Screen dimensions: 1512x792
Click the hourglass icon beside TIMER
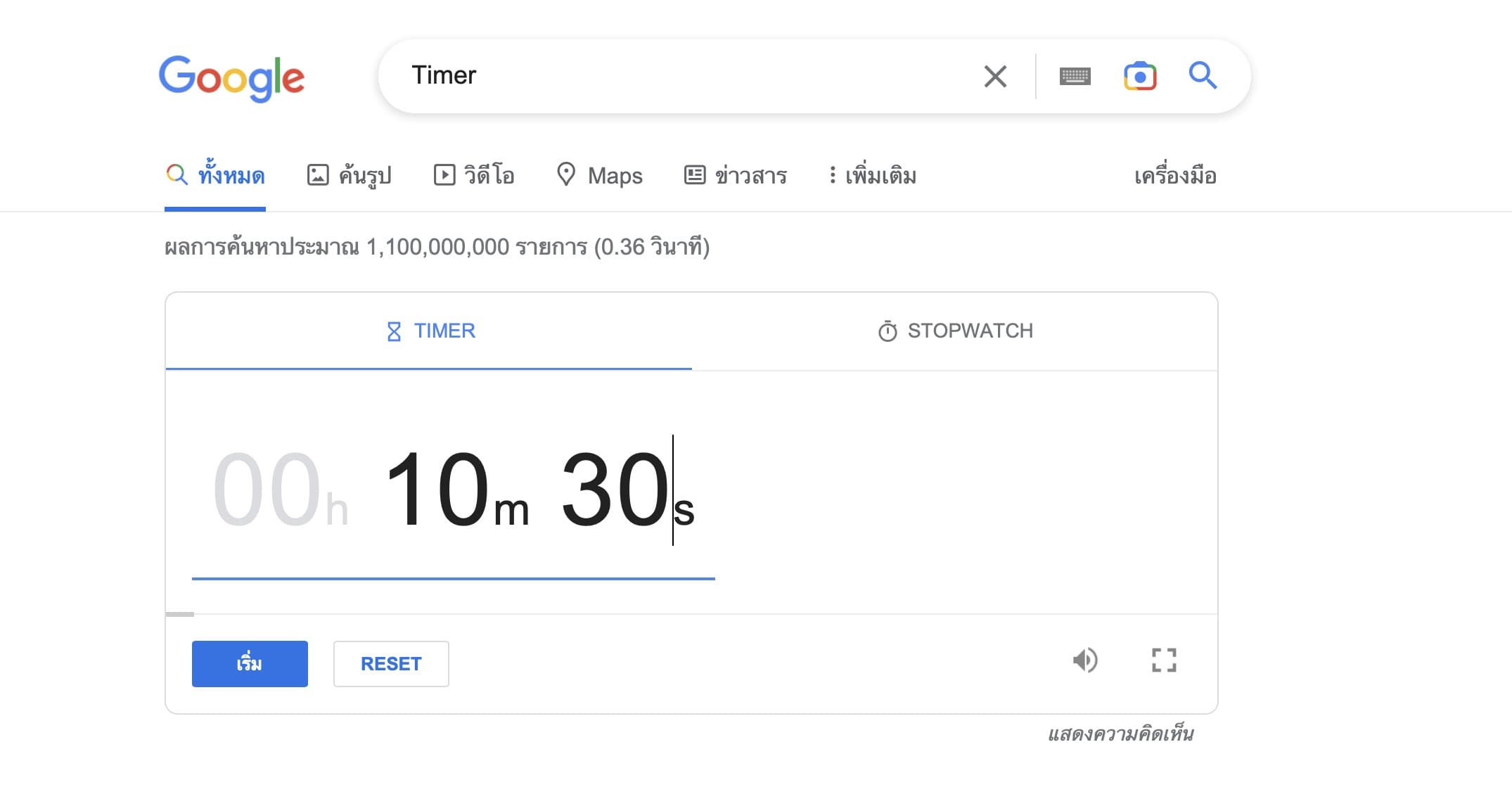pyautogui.click(x=394, y=331)
